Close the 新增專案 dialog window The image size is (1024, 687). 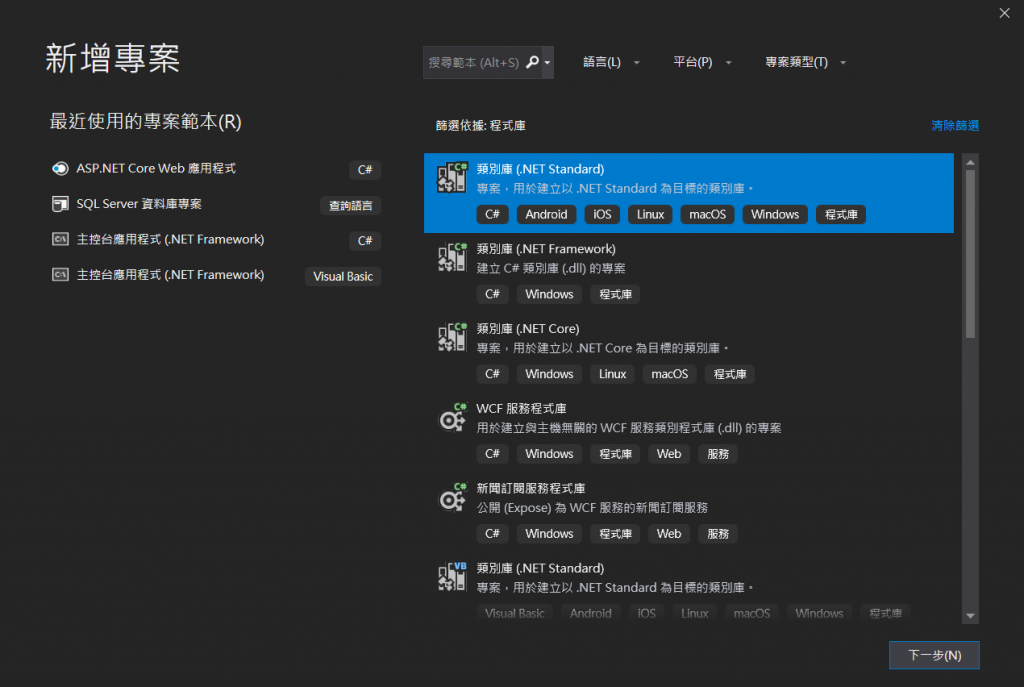(1004, 13)
